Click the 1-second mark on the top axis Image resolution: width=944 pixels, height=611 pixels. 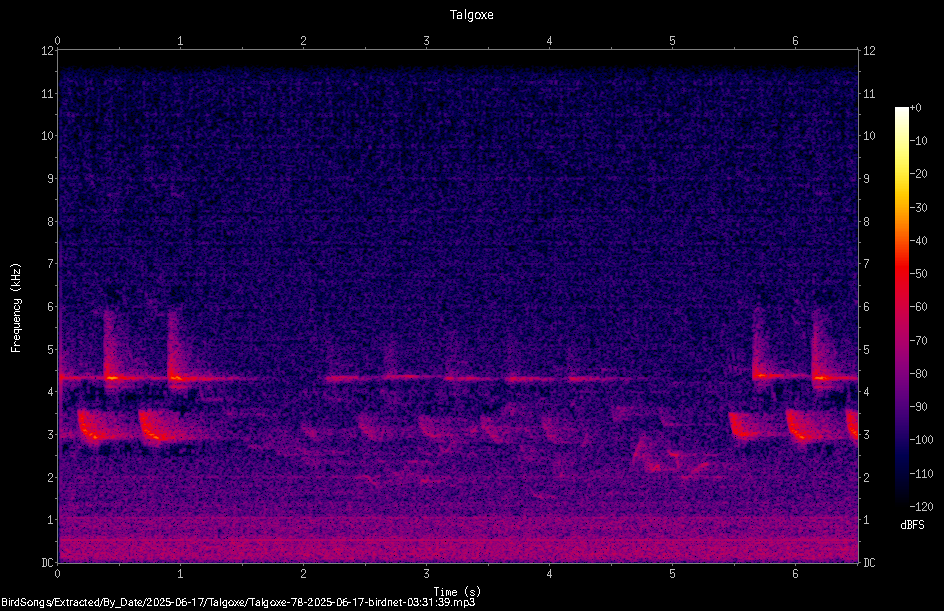tap(180, 41)
